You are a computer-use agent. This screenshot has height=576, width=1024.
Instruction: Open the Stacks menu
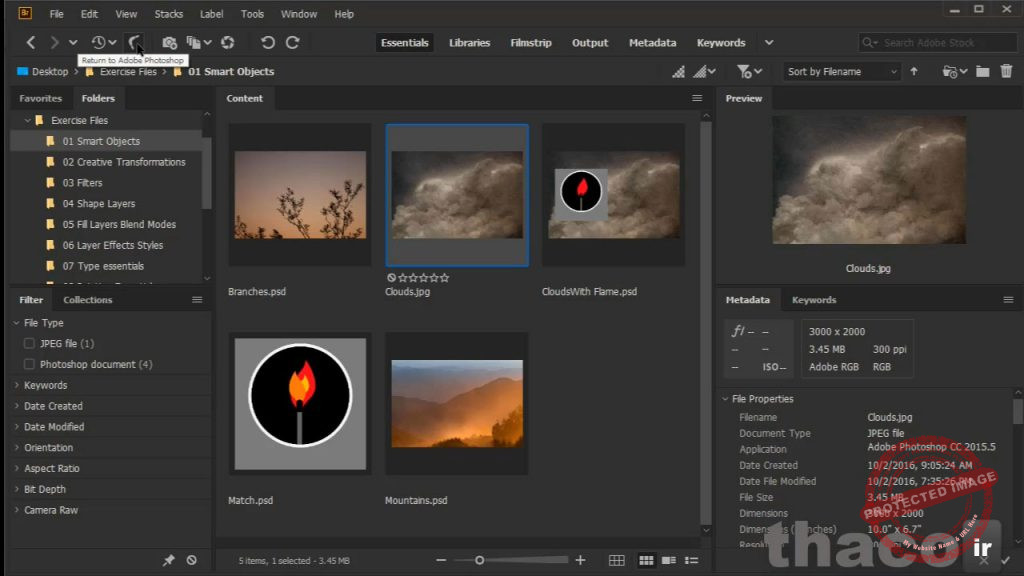[x=168, y=14]
